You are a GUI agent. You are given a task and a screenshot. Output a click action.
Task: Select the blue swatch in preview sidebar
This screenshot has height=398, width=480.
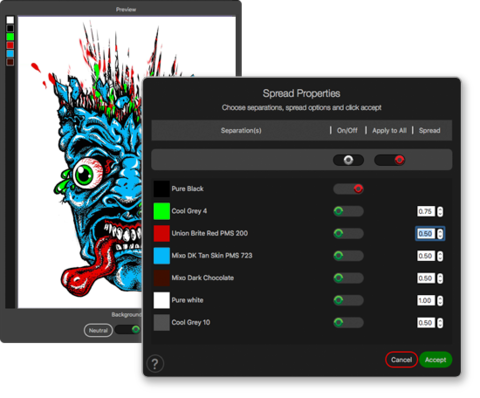[x=10, y=53]
